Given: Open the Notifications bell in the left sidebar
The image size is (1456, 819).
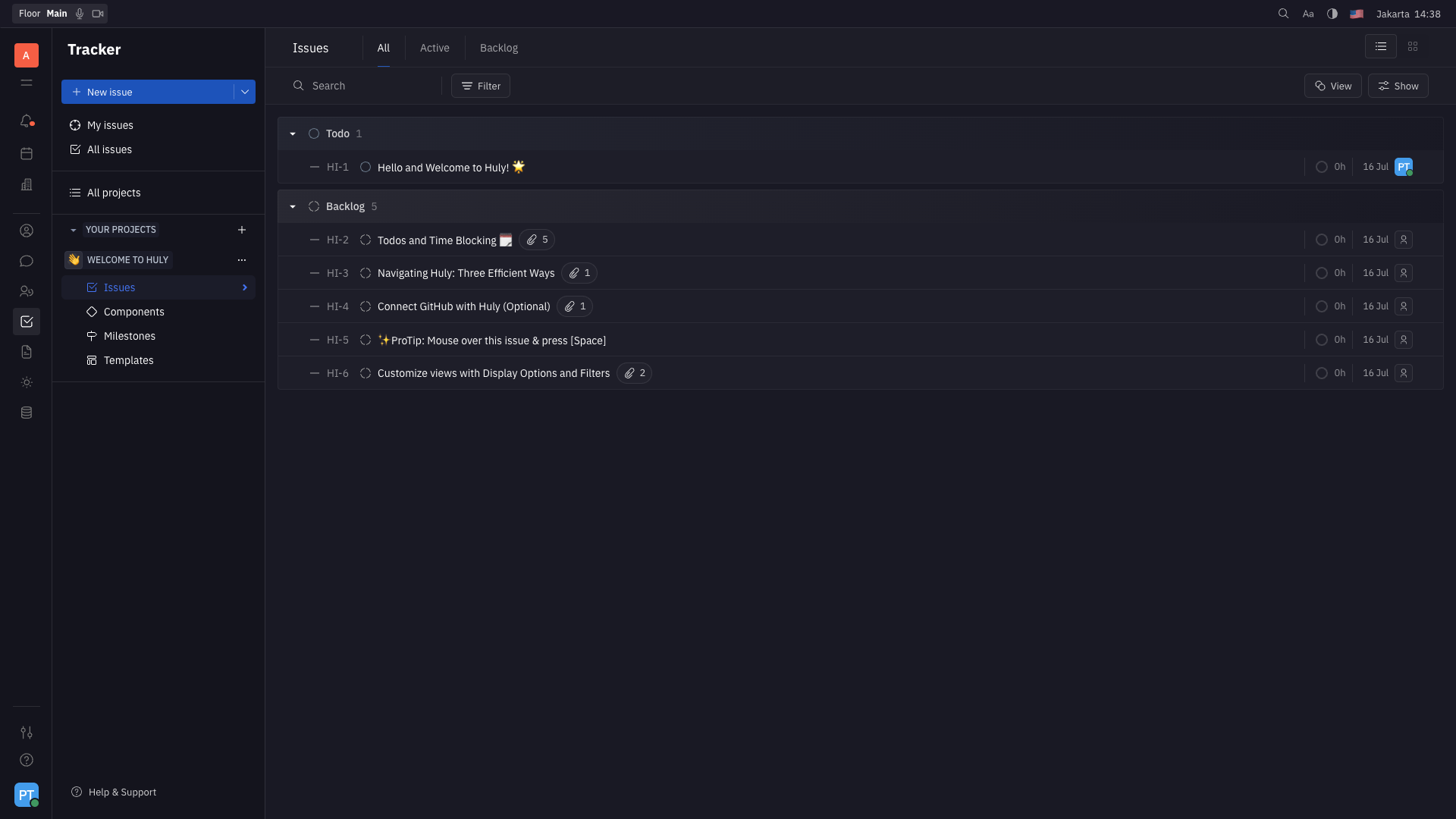Looking at the screenshot, I should click(27, 121).
